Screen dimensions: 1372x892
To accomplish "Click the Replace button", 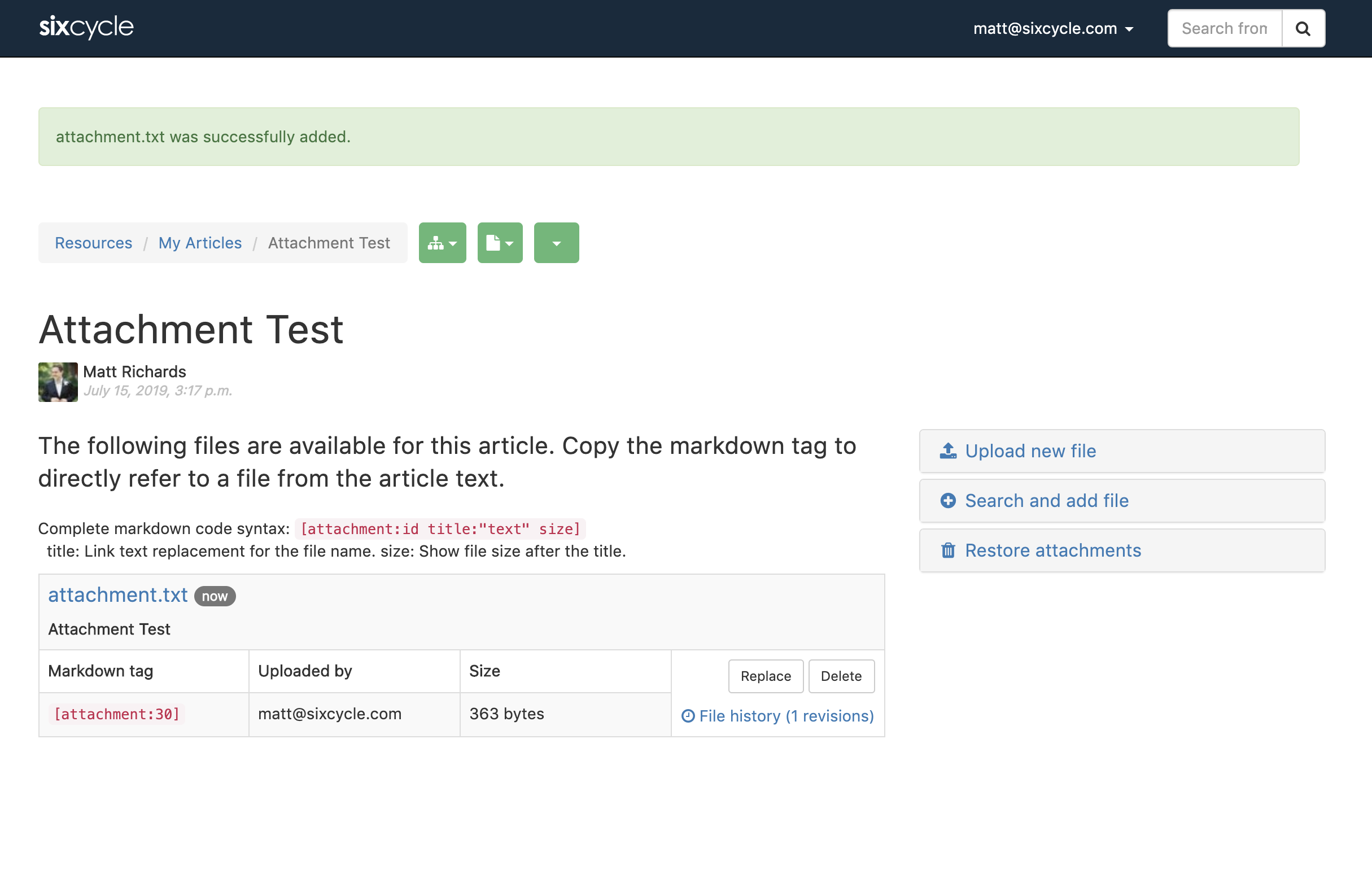I will tap(766, 676).
